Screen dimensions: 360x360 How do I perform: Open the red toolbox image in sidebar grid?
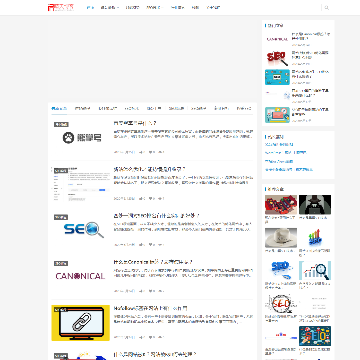point(281,204)
